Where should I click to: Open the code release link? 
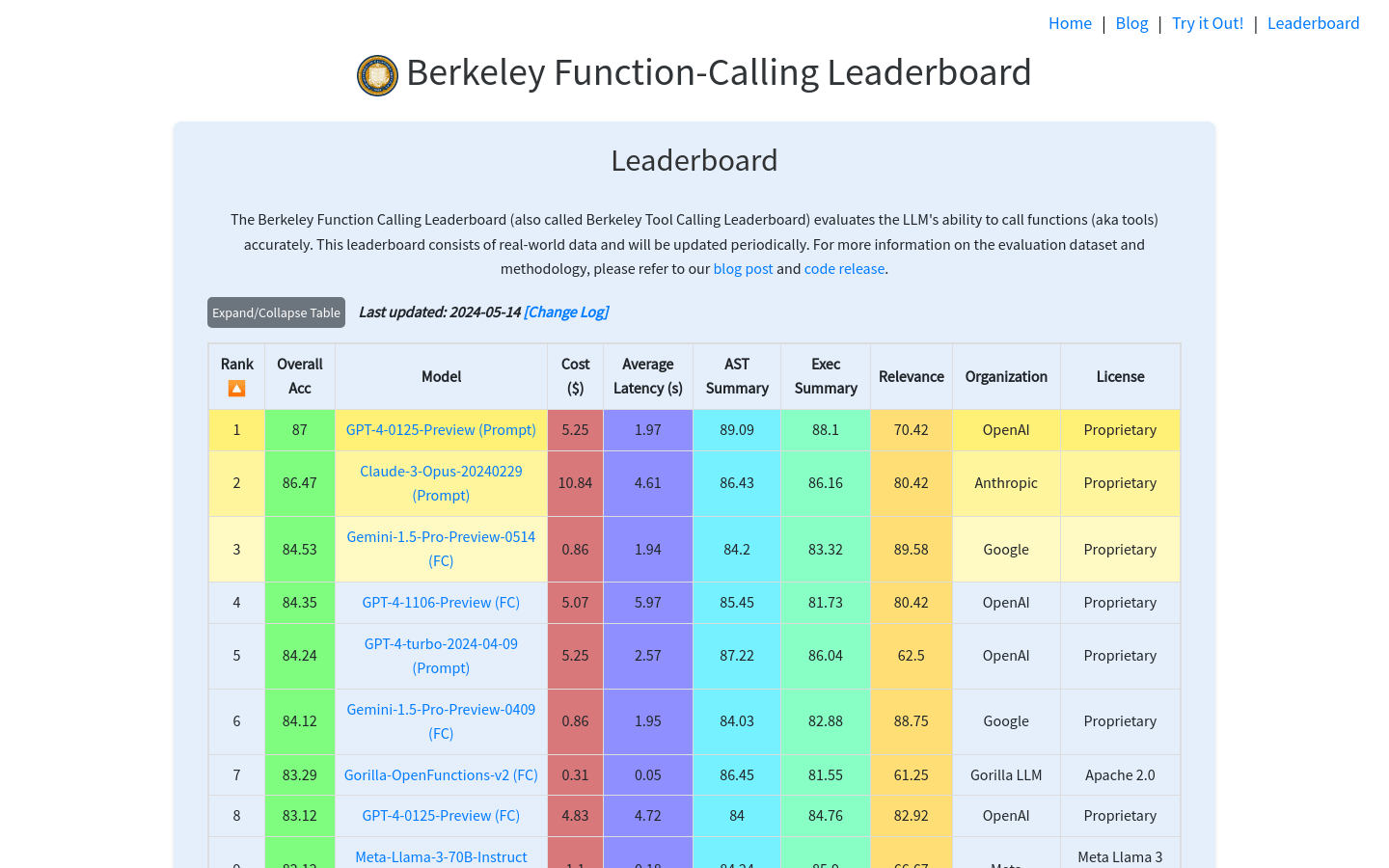(x=844, y=268)
